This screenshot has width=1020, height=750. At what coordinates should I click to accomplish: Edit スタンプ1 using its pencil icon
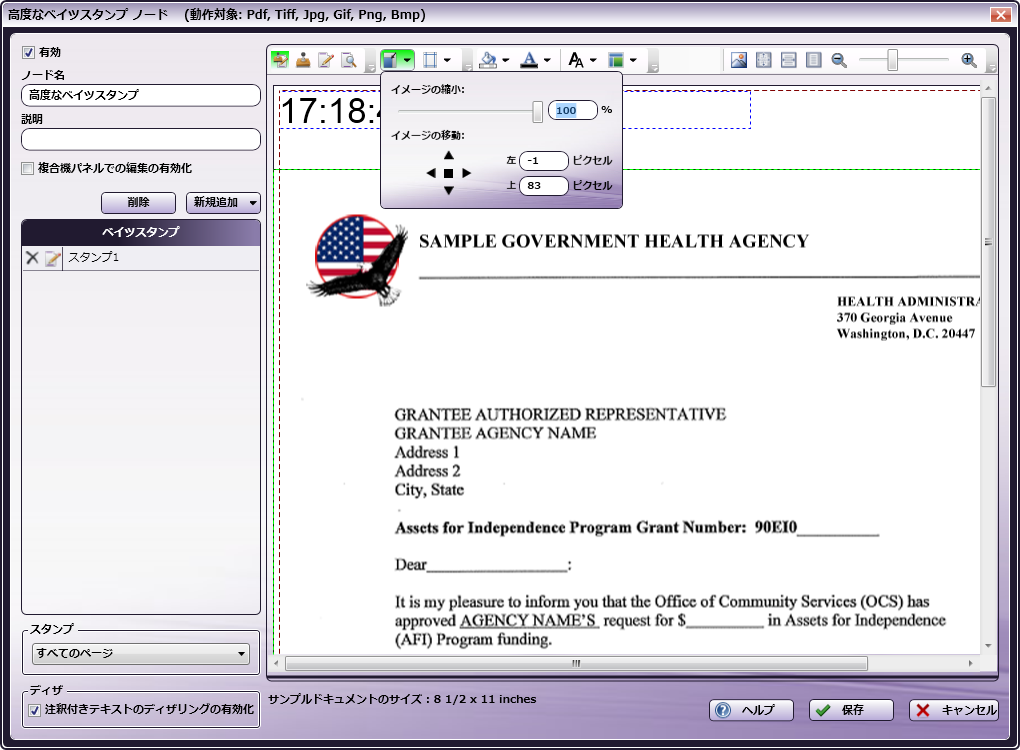point(53,258)
